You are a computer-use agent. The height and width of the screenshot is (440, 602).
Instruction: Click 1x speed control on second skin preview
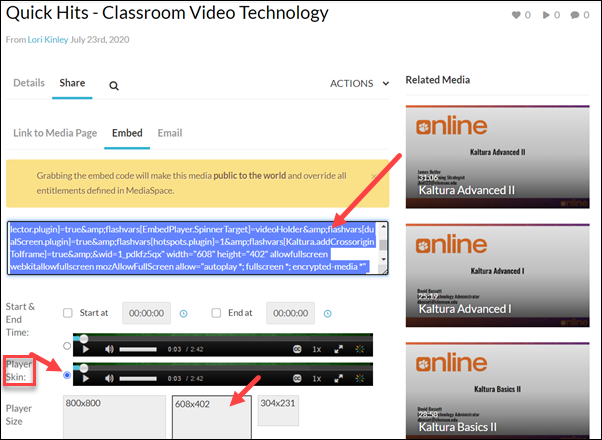coord(317,378)
